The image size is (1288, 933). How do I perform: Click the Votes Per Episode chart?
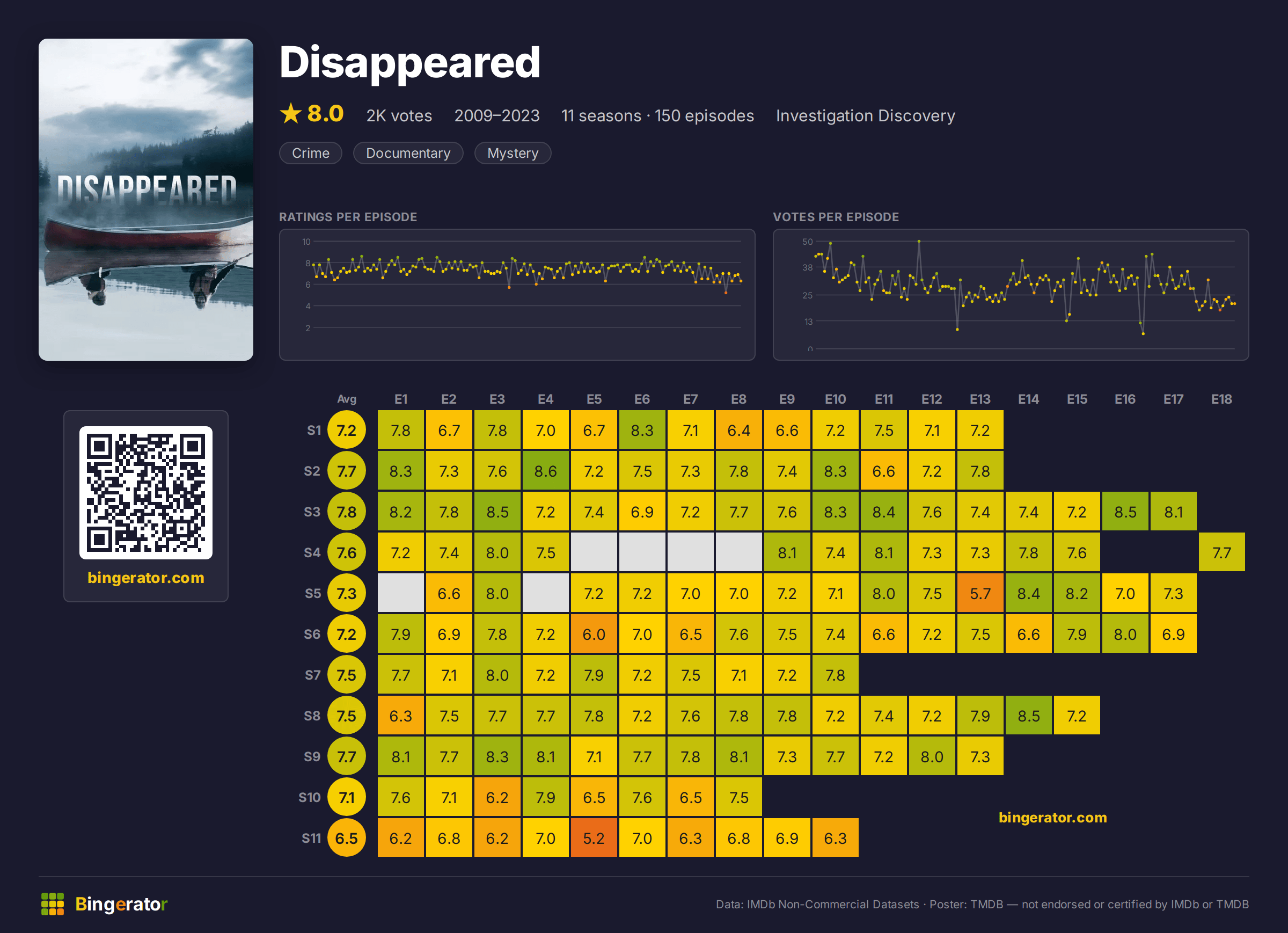click(x=1011, y=294)
